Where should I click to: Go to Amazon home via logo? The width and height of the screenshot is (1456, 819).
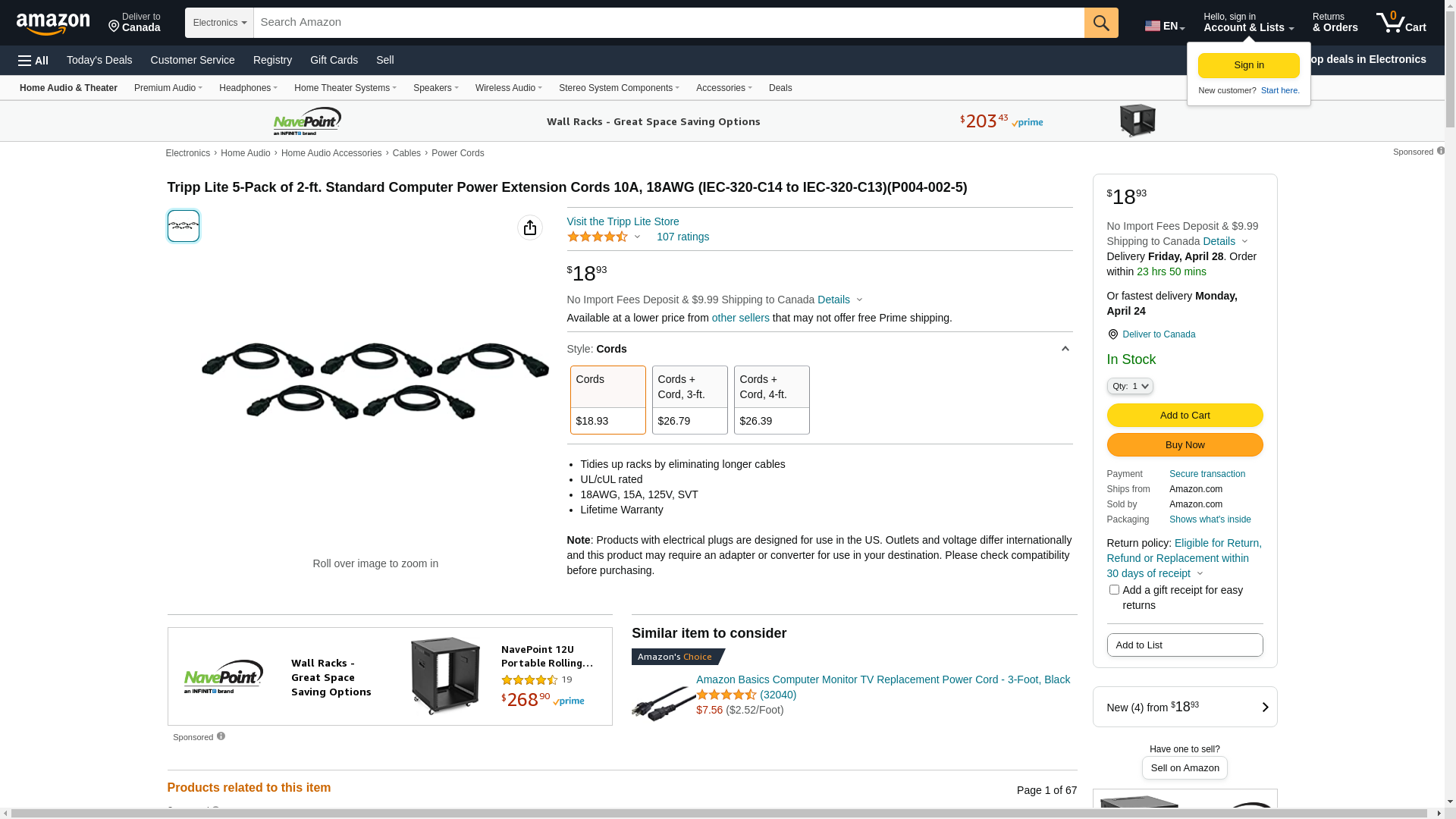tap(53, 24)
